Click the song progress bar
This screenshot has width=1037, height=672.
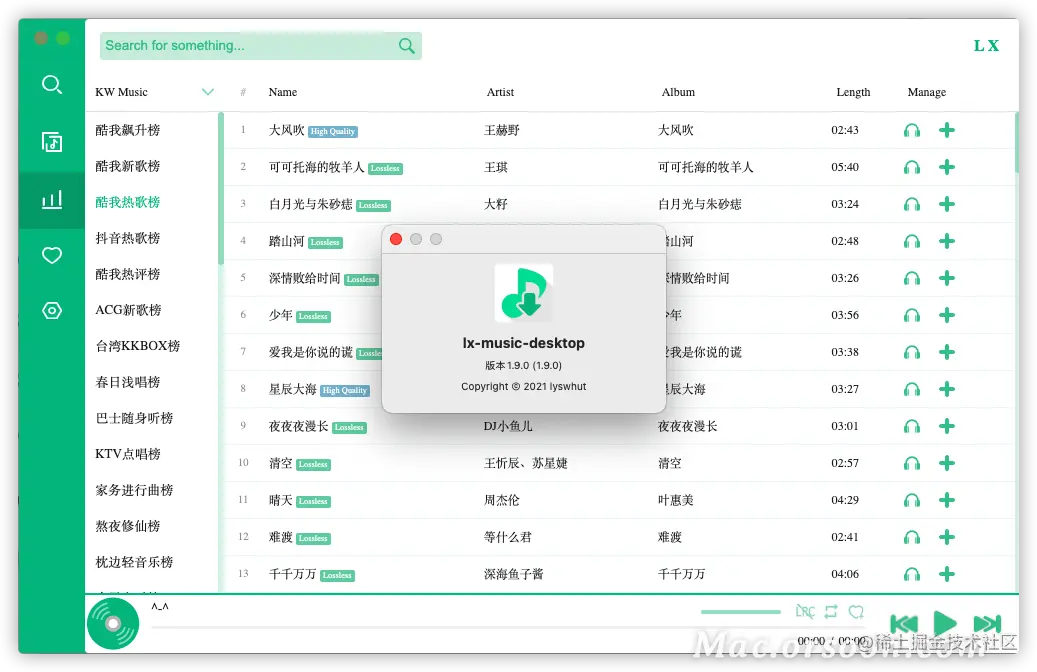tap(509, 627)
